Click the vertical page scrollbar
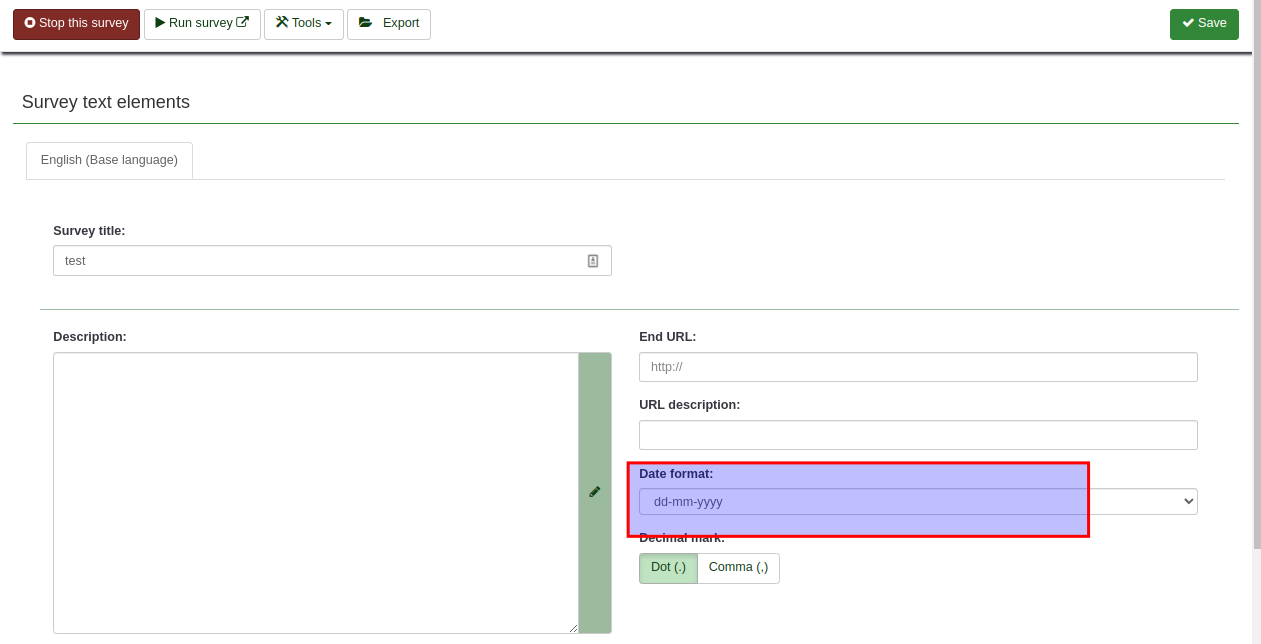The height and width of the screenshot is (644, 1261). [1256, 300]
